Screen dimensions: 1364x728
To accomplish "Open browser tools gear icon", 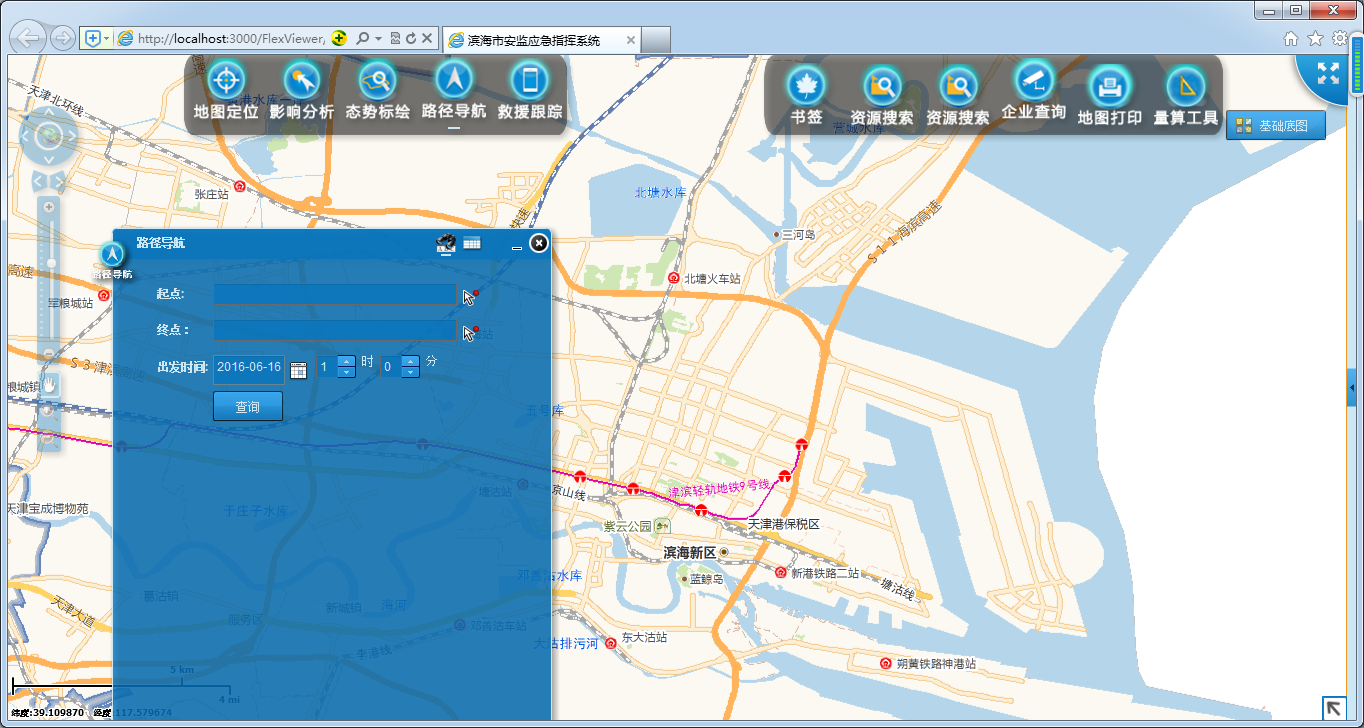I will (x=1339, y=38).
